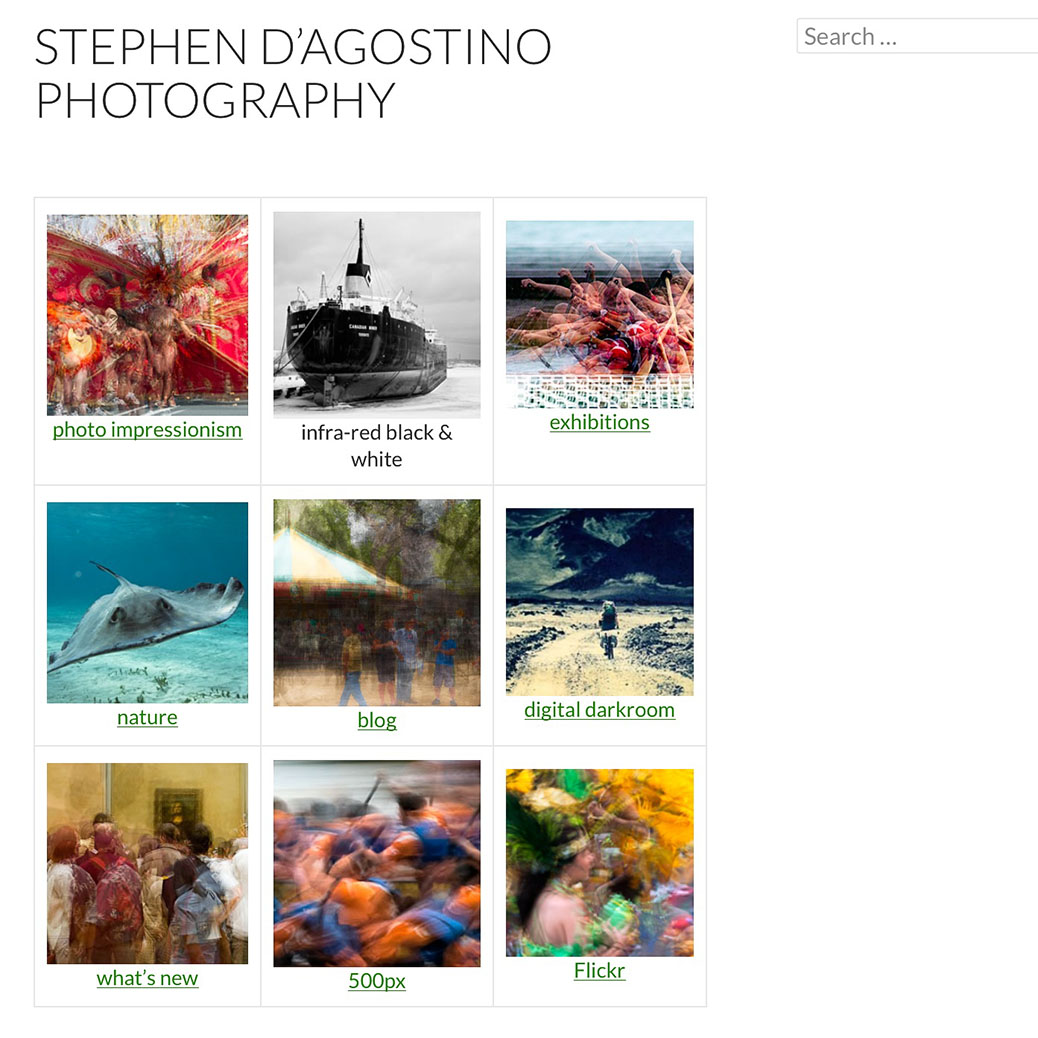Click the Mona Lisa crowd thumbnail
The image size is (1038, 1038).
147,863
